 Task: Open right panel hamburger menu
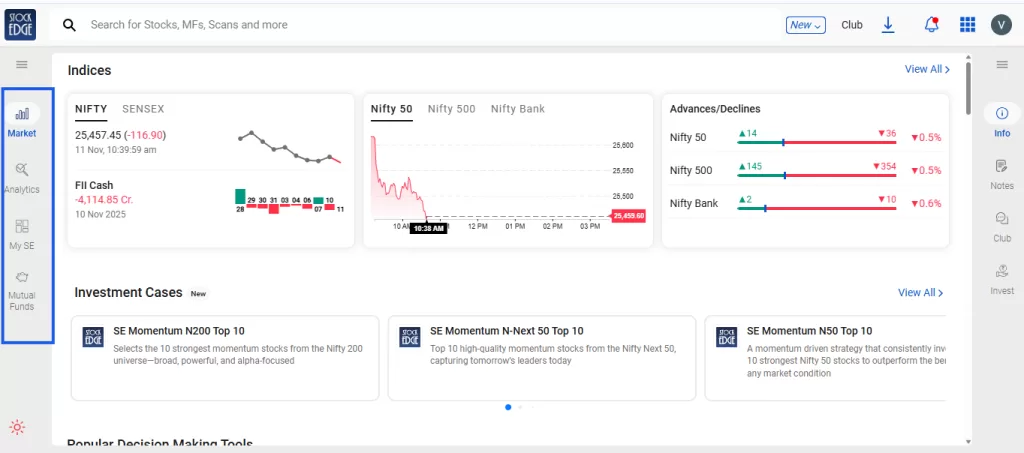tap(1002, 64)
